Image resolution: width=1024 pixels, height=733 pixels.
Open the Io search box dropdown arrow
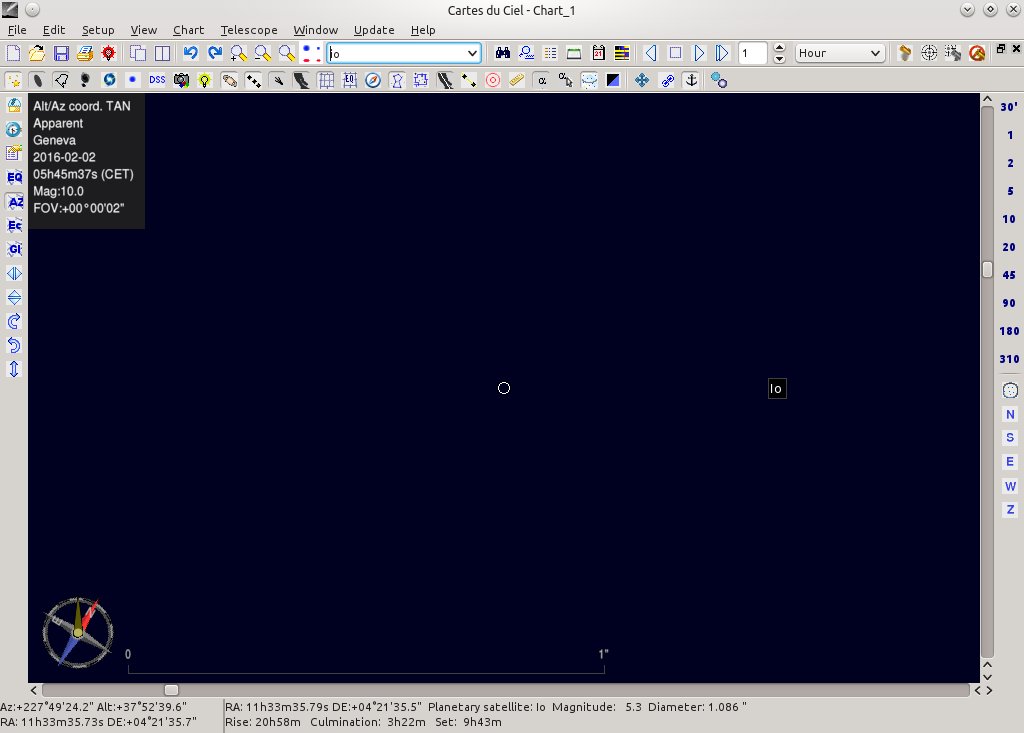[472, 53]
